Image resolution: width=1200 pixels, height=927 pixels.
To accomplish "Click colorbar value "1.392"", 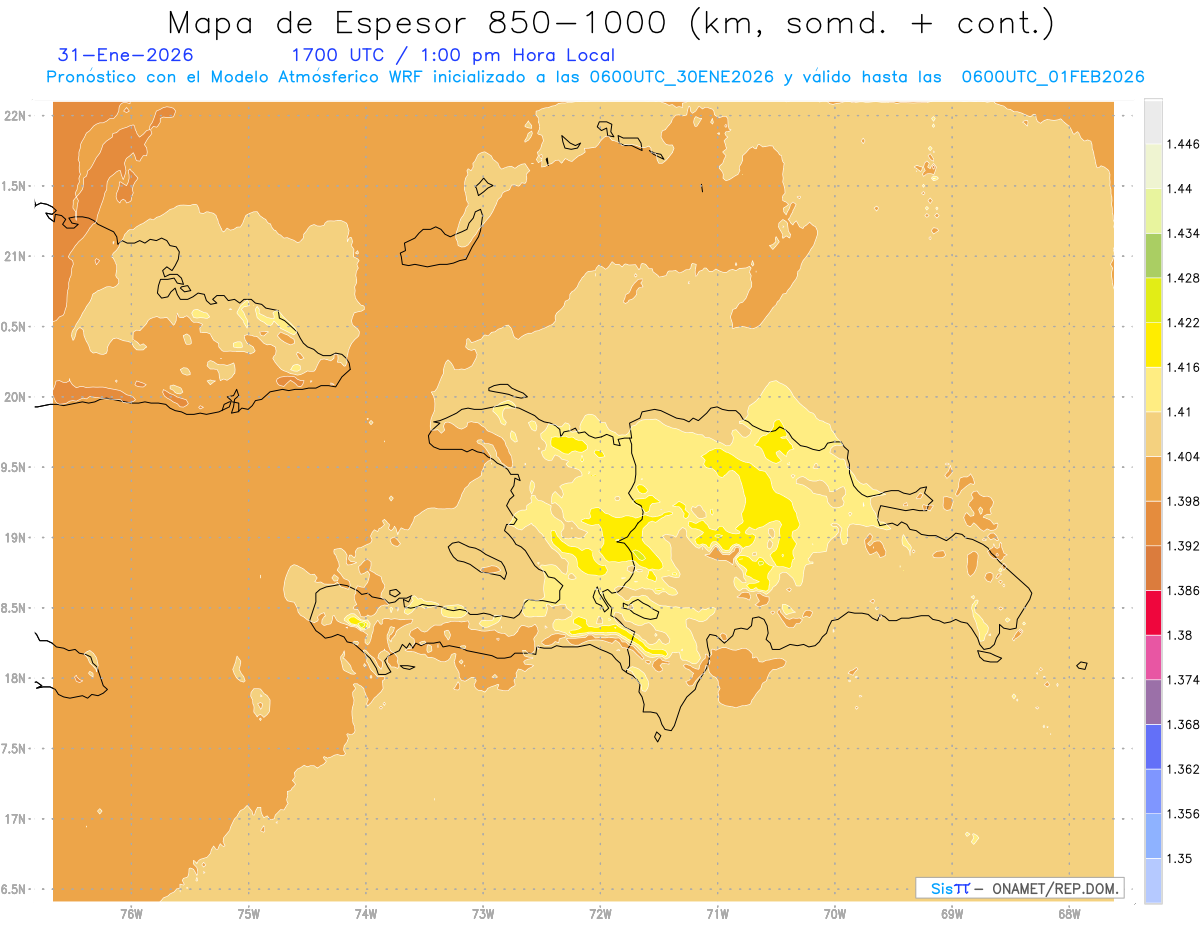I will point(1185,546).
